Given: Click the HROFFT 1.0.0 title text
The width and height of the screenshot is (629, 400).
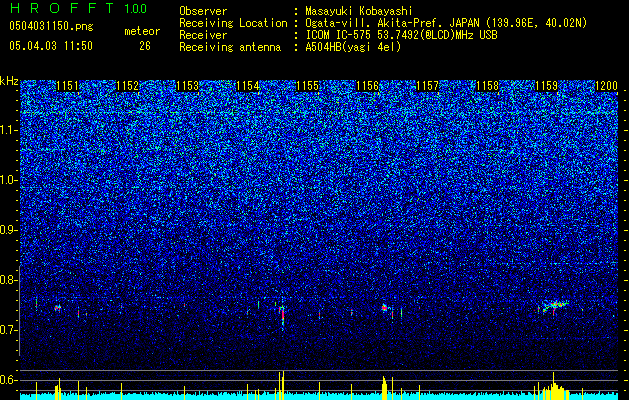Looking at the screenshot, I should click(x=79, y=8).
